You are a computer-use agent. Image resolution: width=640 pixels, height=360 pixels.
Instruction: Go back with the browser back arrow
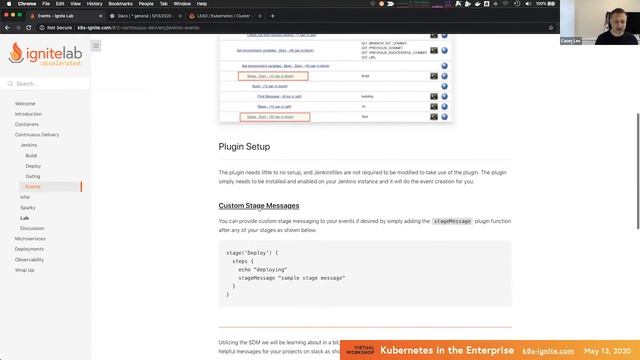click(7, 28)
